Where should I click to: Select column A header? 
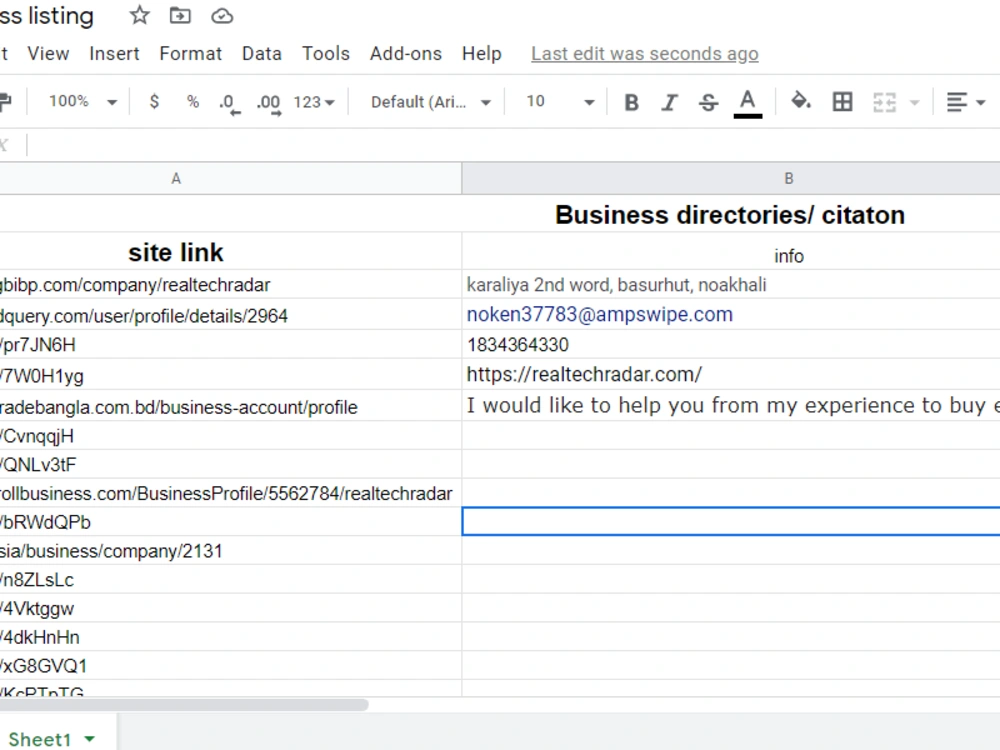(176, 179)
